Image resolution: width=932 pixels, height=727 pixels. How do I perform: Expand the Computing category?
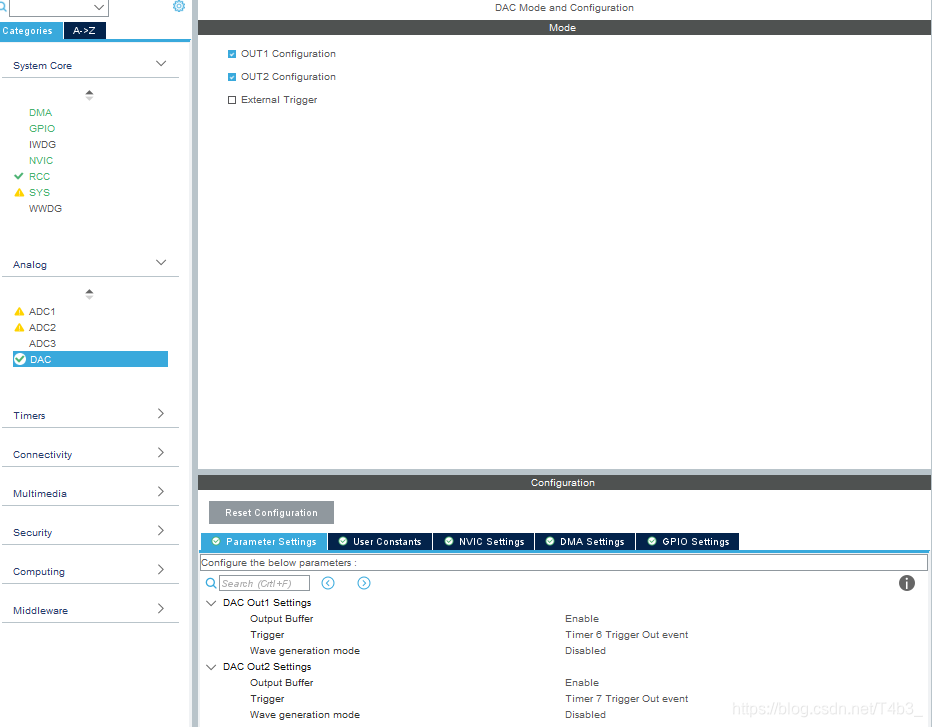(160, 569)
